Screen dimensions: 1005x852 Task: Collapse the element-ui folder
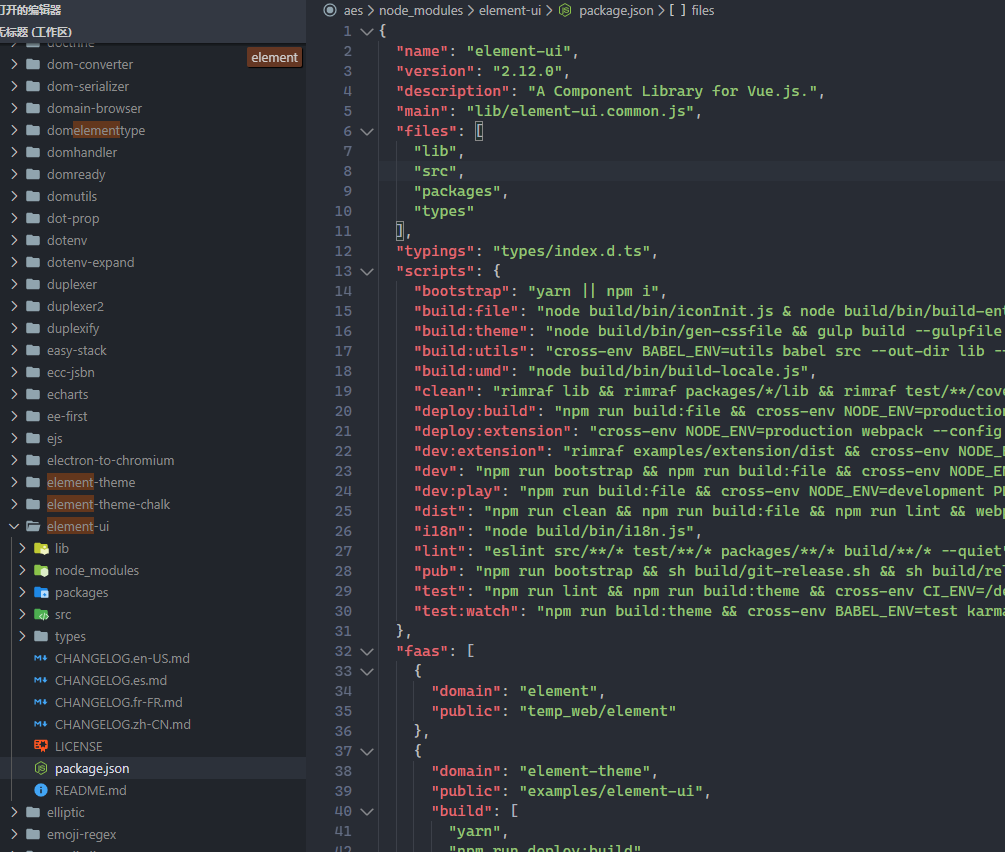[14, 526]
